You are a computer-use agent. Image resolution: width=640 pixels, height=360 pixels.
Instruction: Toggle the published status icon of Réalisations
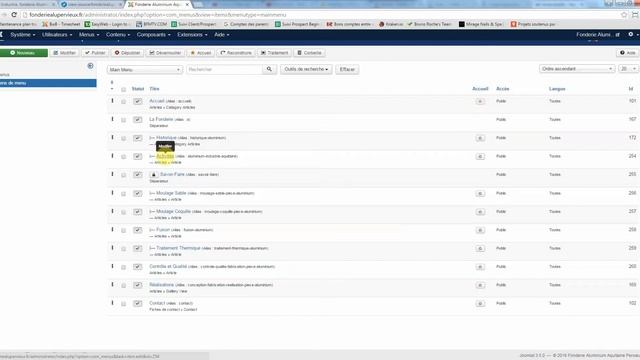(x=138, y=285)
